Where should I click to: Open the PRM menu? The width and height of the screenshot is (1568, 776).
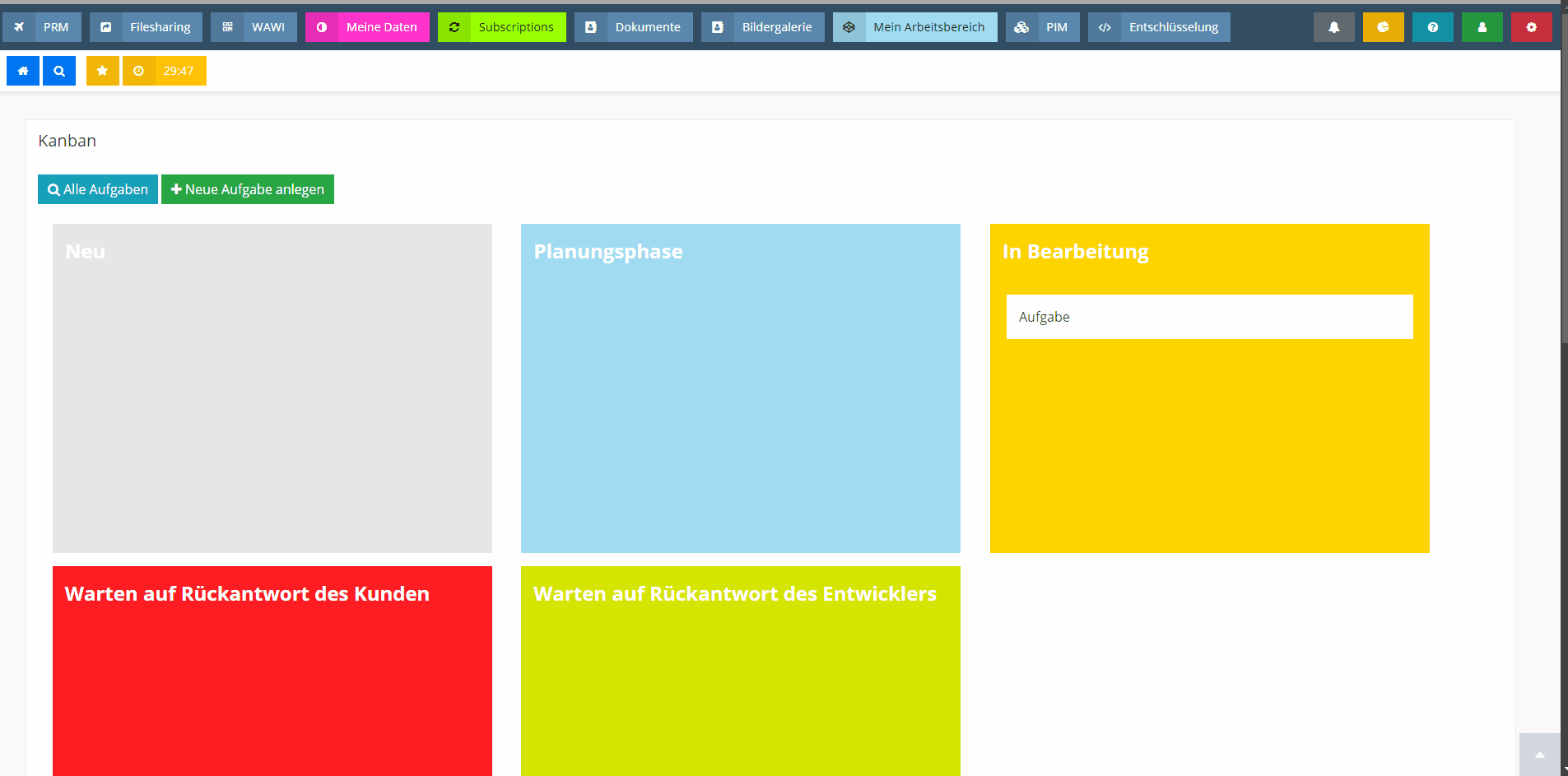pyautogui.click(x=42, y=27)
